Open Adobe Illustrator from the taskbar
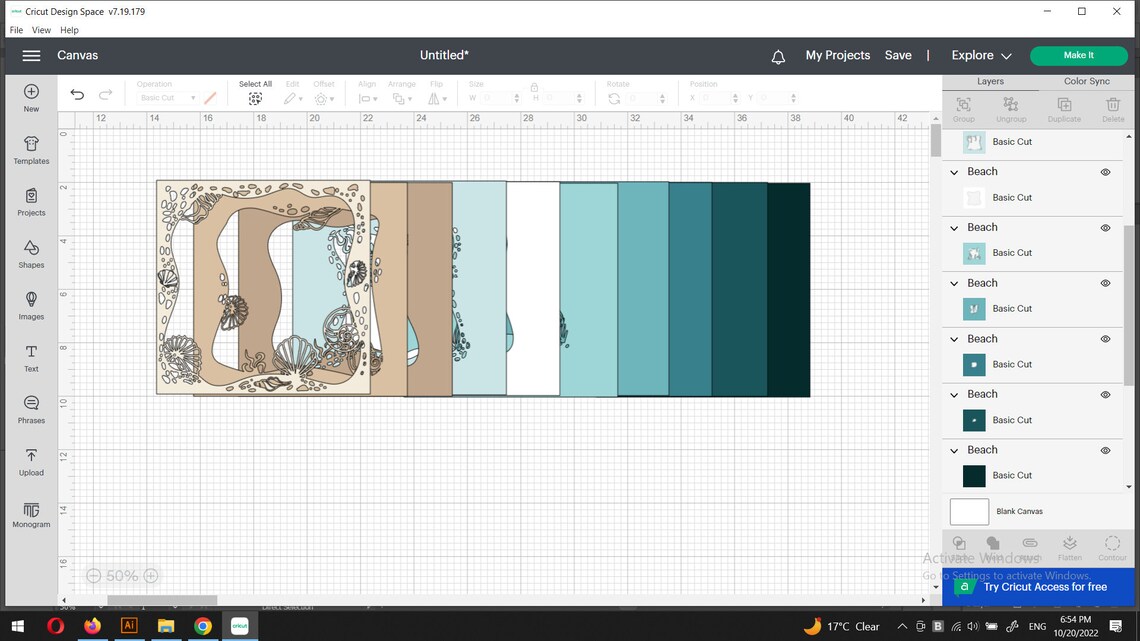 [129, 626]
